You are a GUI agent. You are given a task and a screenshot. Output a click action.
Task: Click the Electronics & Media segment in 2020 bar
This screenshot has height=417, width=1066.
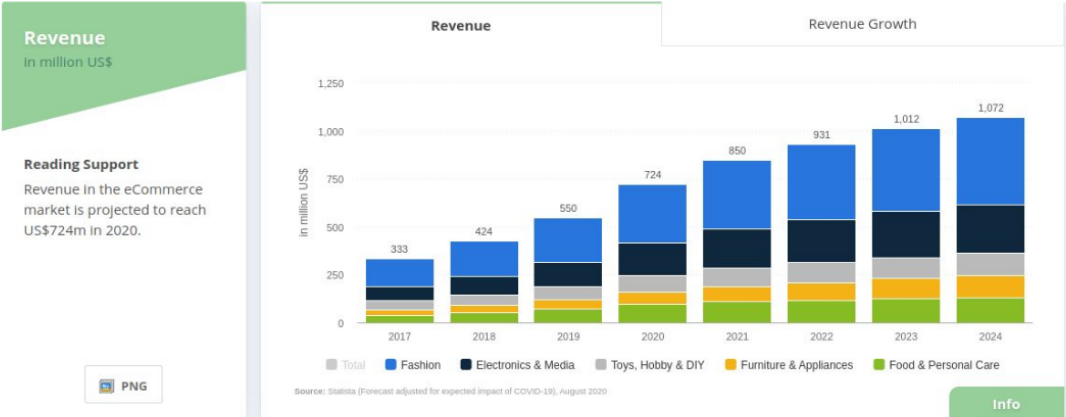coord(652,259)
